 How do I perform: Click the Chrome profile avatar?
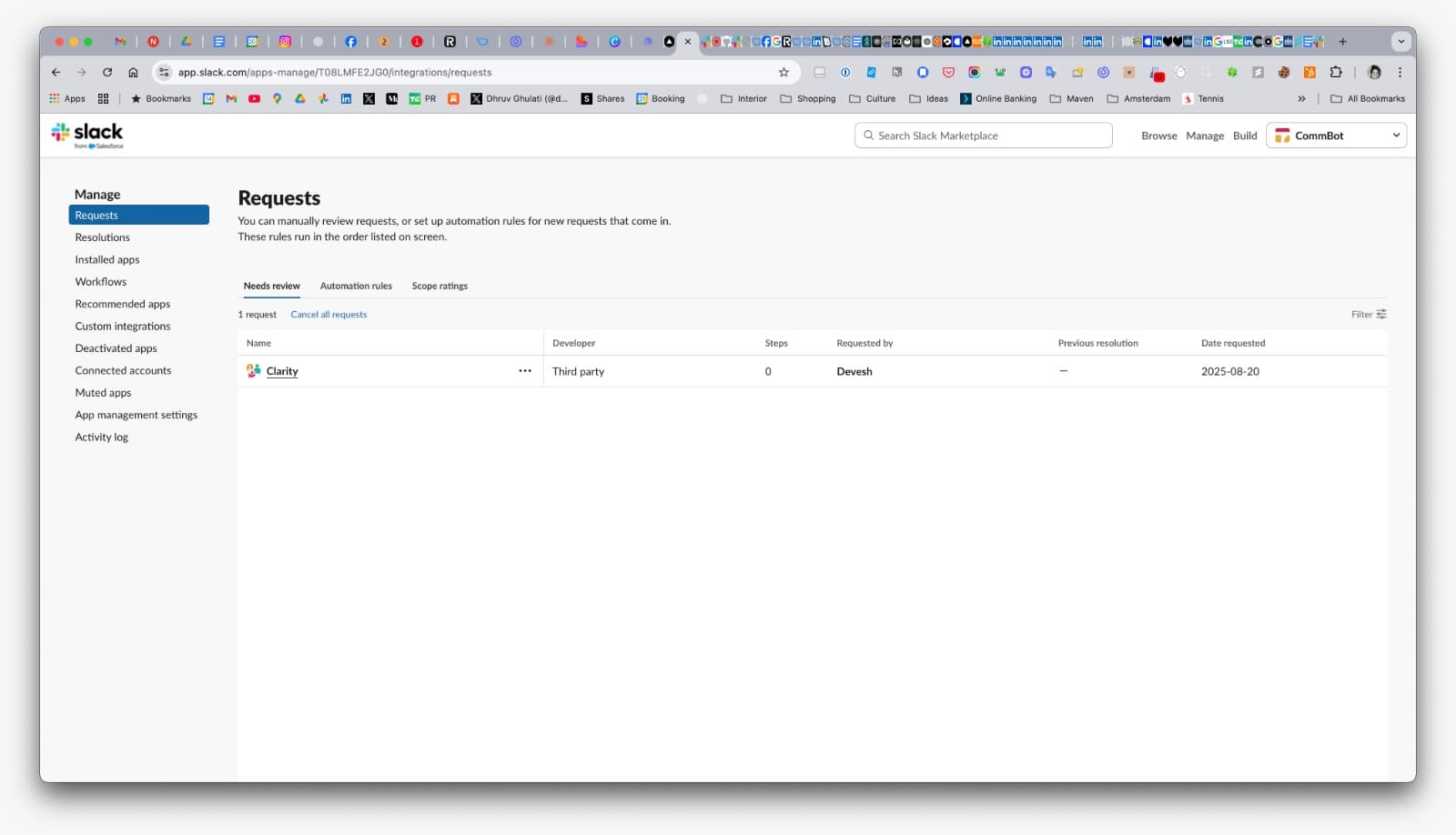(1374, 72)
